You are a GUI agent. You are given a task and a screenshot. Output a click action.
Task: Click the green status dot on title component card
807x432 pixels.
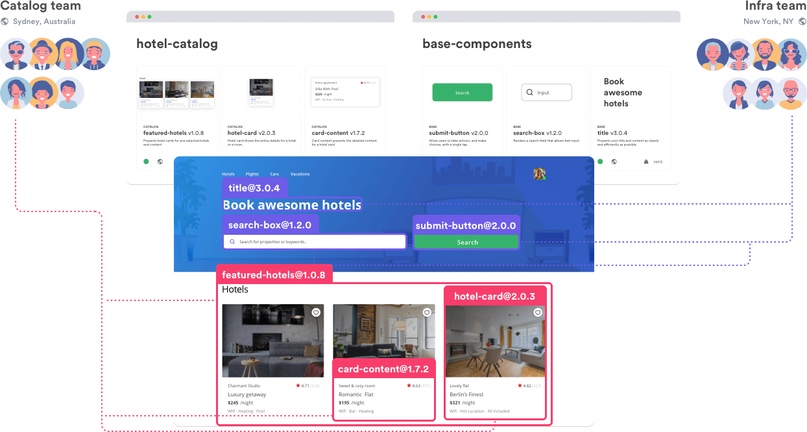point(600,162)
